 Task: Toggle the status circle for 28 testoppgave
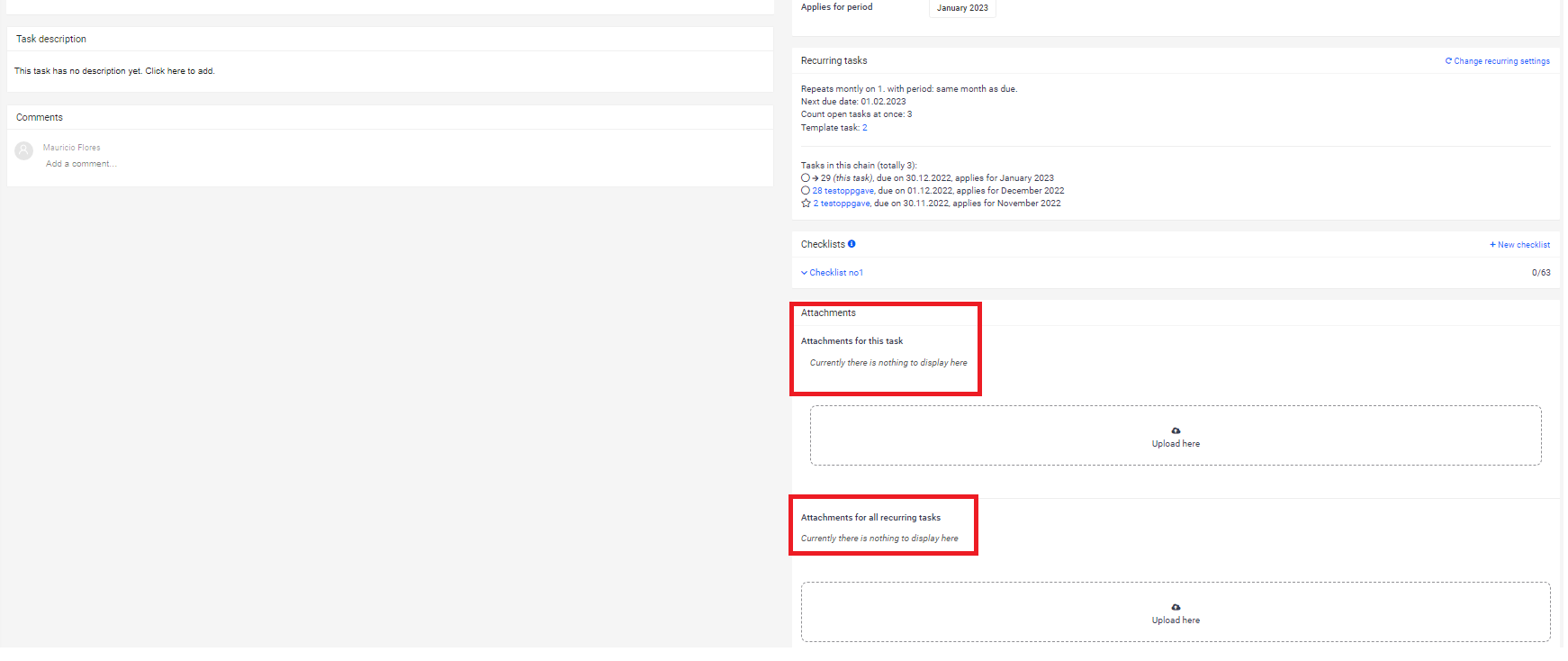pos(806,191)
